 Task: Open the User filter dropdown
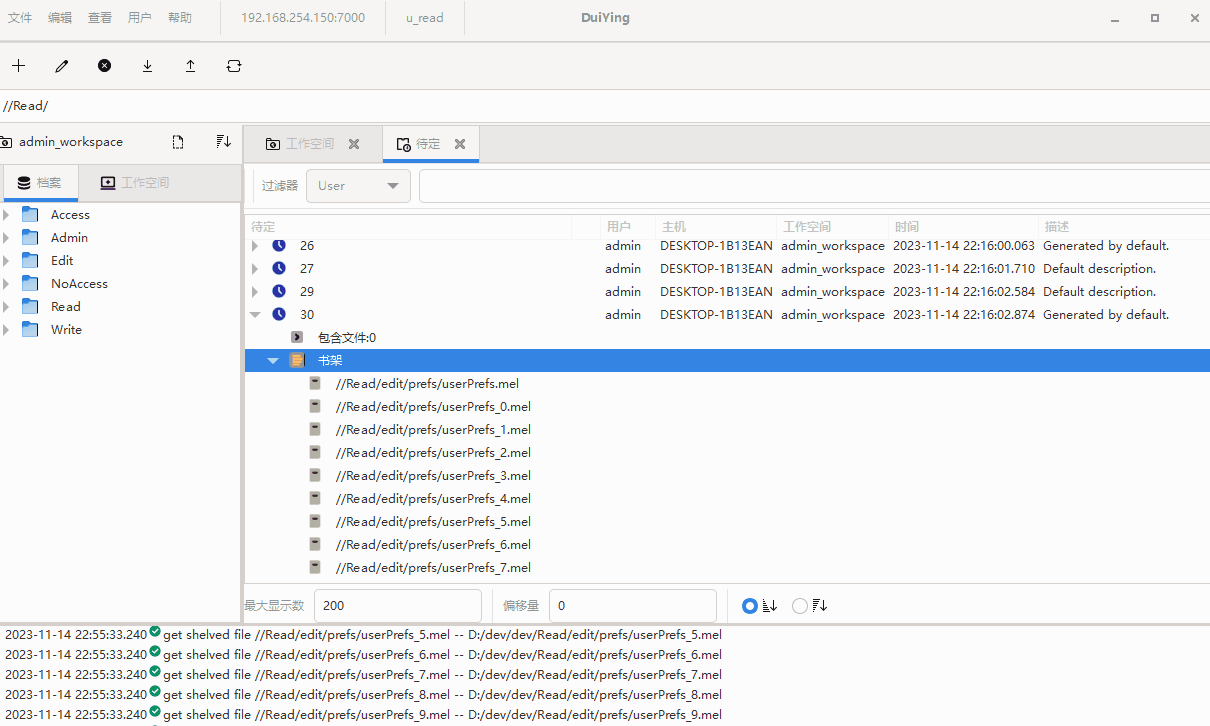pos(358,186)
